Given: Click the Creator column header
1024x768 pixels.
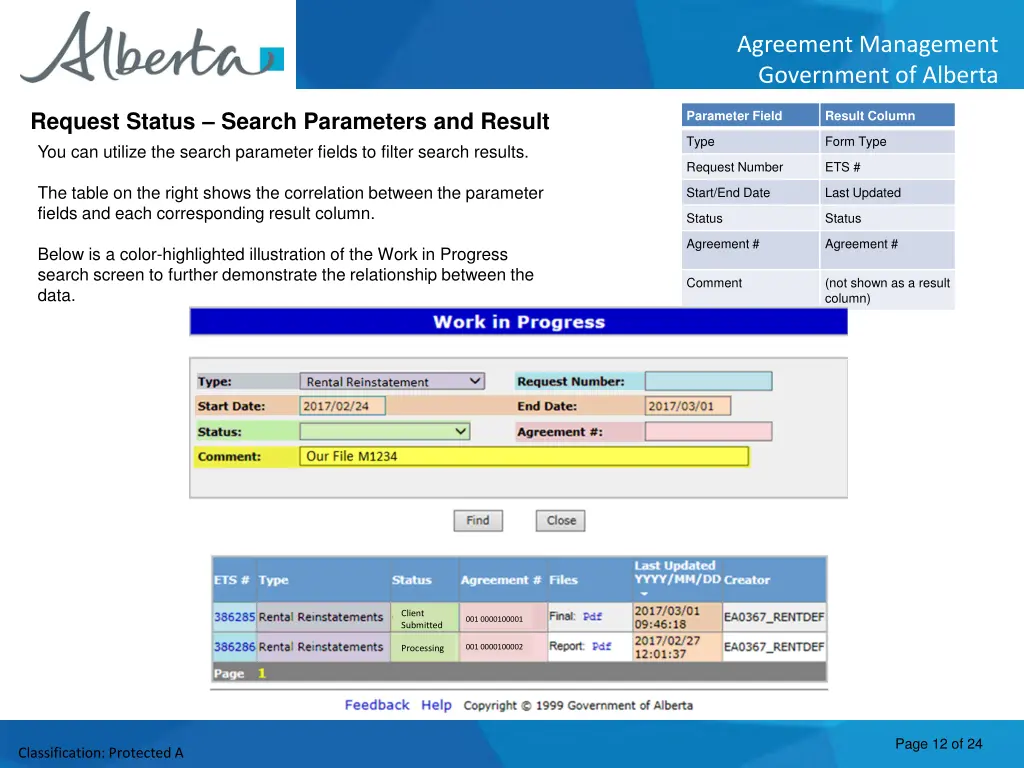Looking at the screenshot, I should 747,580.
